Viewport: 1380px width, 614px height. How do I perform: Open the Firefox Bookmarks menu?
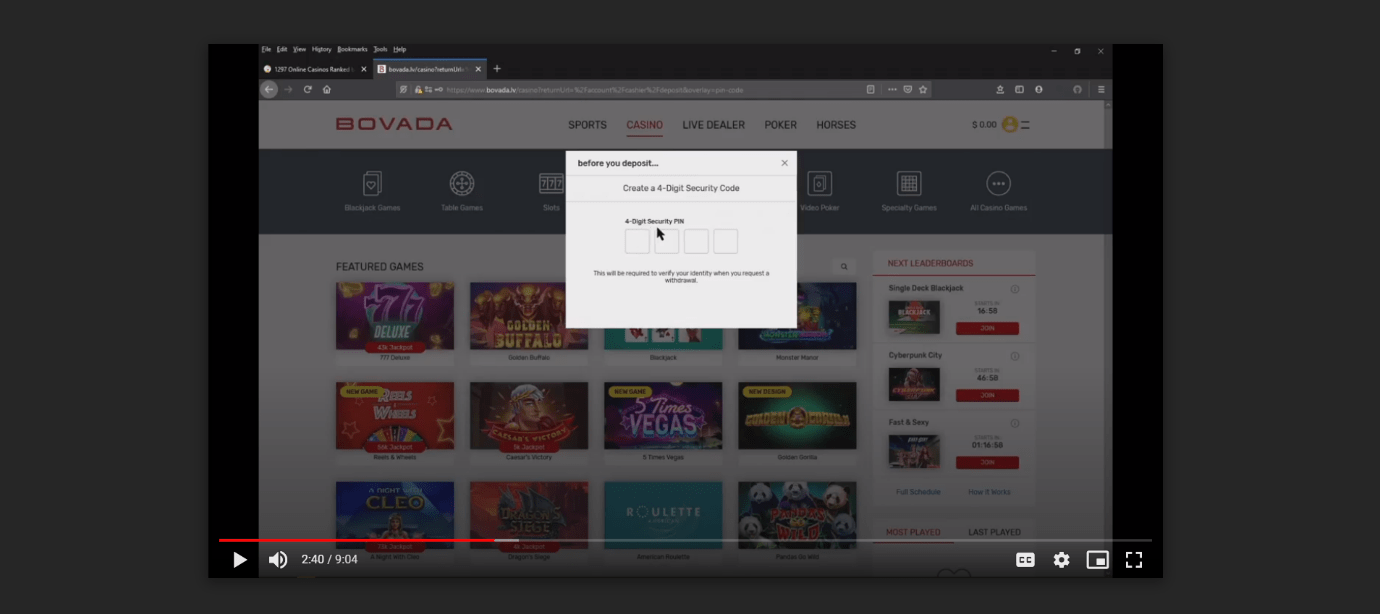(x=352, y=49)
